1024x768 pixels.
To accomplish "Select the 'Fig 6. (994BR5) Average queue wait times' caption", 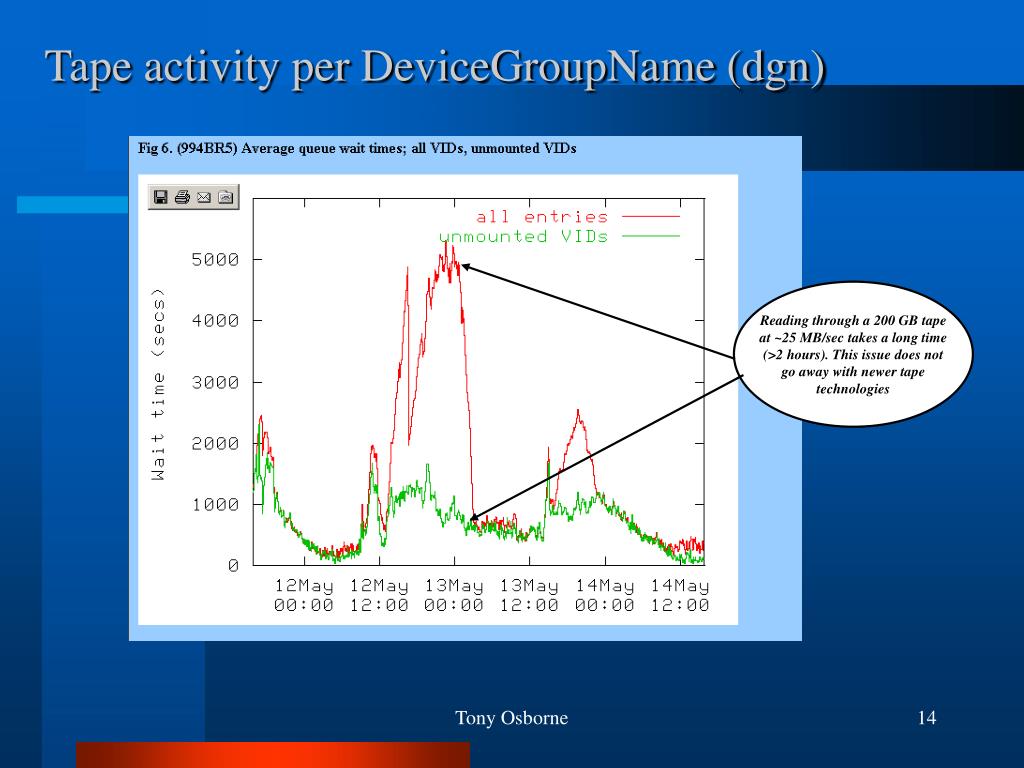I will [x=357, y=148].
